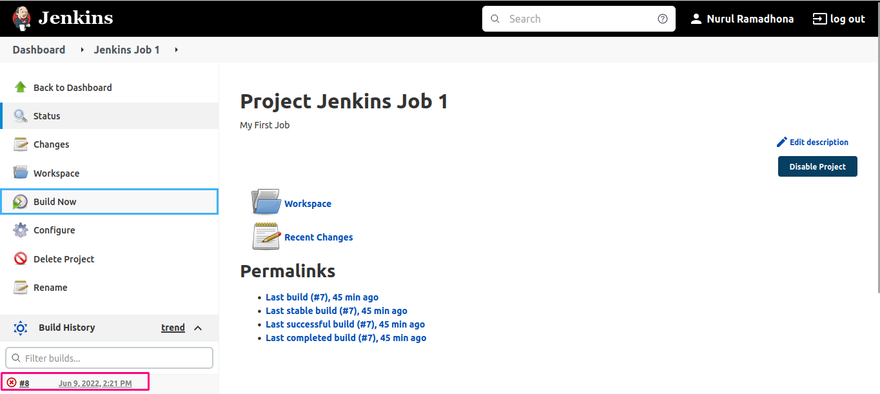This screenshot has height=394, width=880.
Task: Go to Dashboard breadcrumb
Action: point(39,50)
